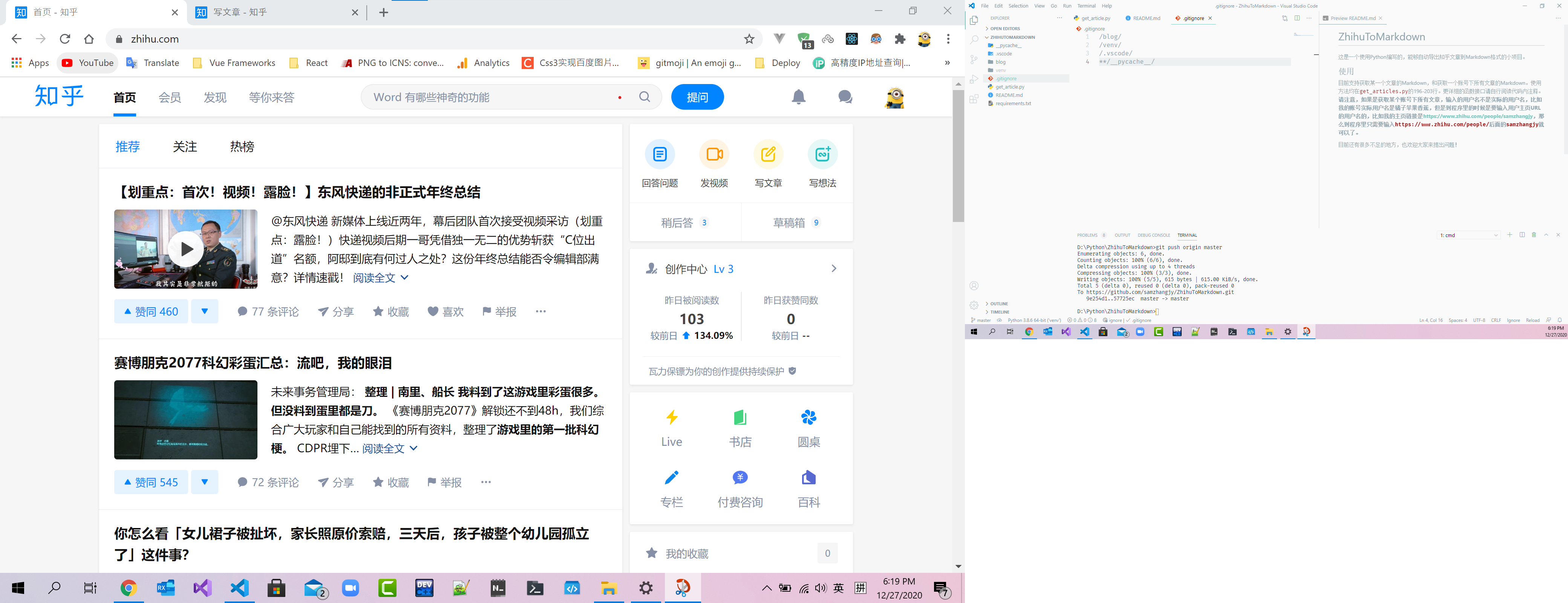
Task: Open Zhihu notifications via the bell icon
Action: tap(799, 97)
